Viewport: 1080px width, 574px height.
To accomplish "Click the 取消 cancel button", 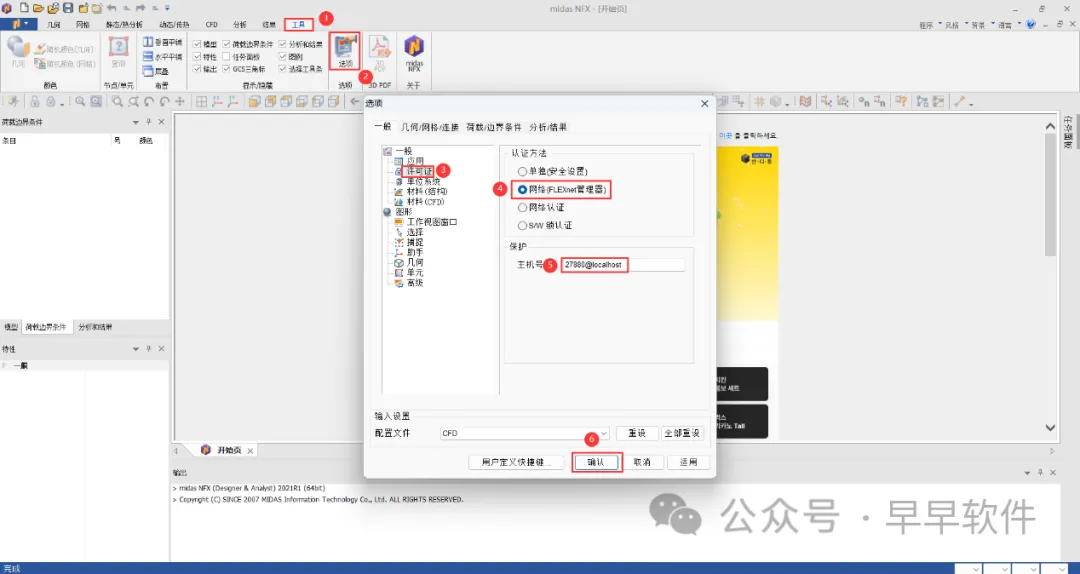I will coord(642,462).
